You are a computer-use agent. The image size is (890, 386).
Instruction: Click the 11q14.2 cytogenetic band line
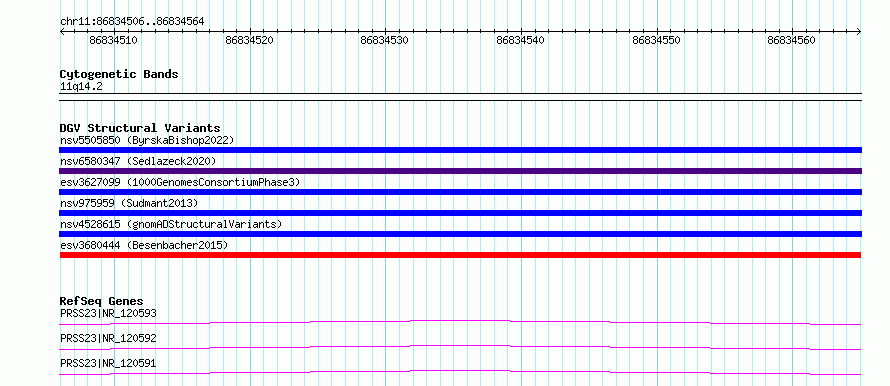click(460, 97)
